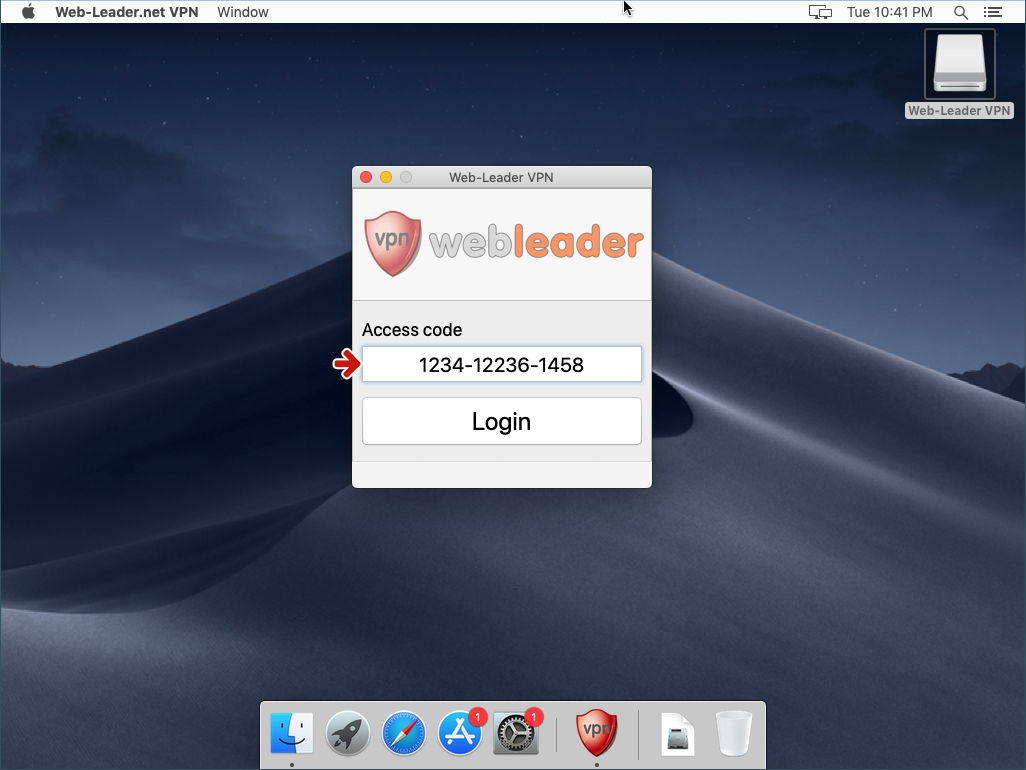Open Spotlight search in menu bar
The image size is (1026, 770).
[961, 12]
